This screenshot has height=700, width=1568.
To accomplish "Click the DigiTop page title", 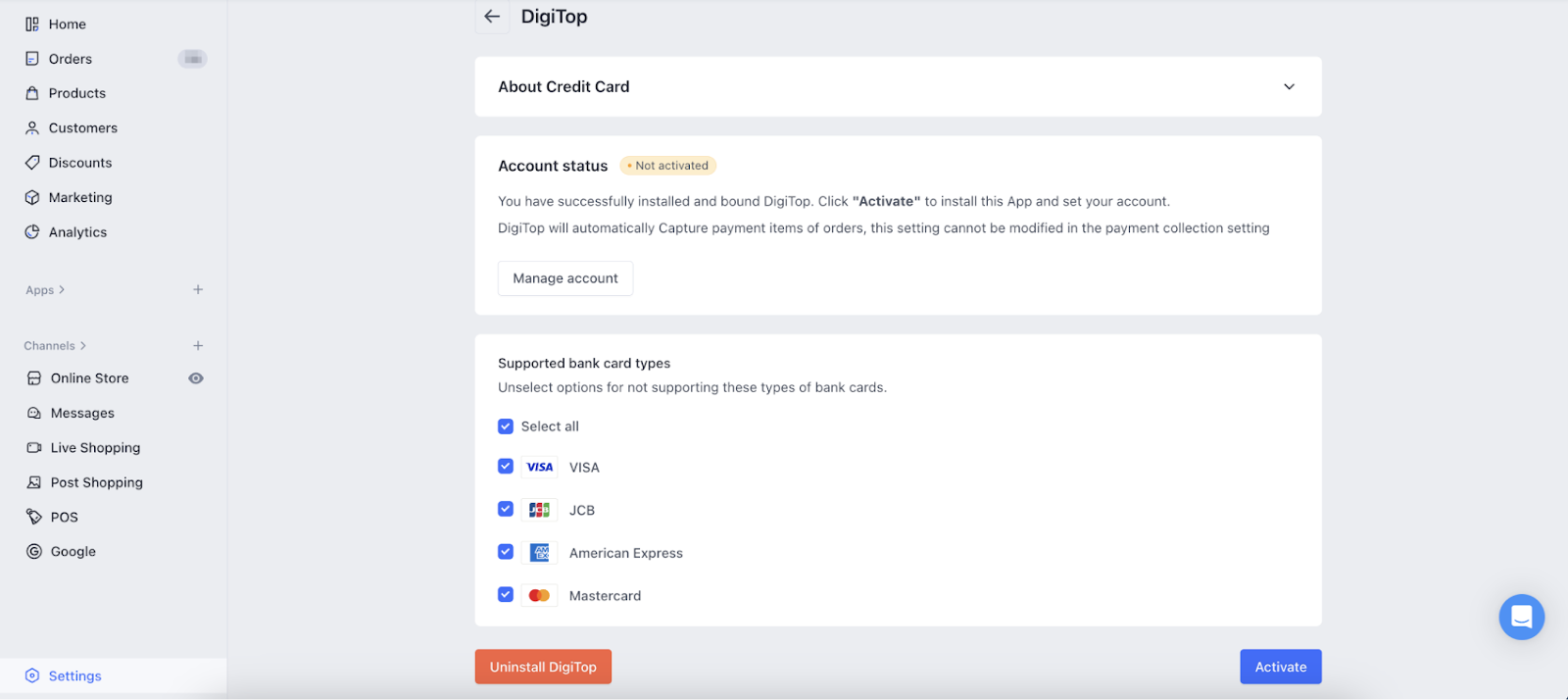I will pos(554,17).
